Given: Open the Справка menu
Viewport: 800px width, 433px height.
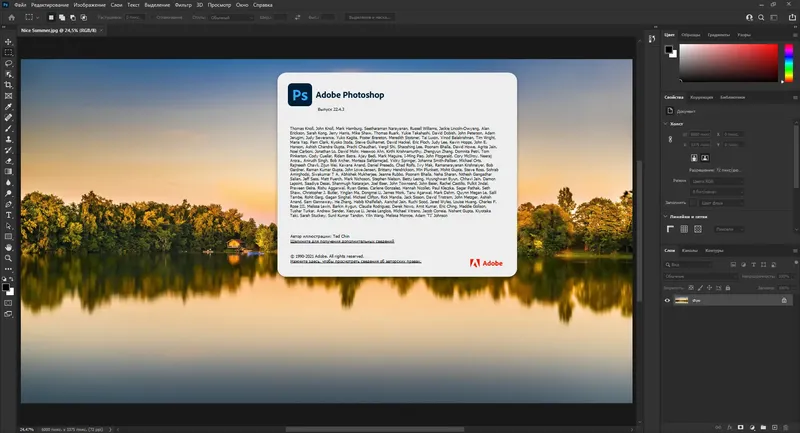Looking at the screenshot, I should pos(263,5).
